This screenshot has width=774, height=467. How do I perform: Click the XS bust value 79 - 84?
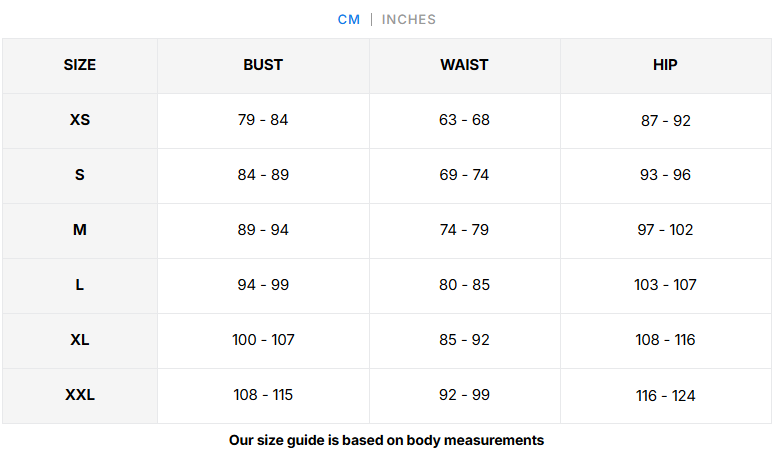click(x=263, y=120)
